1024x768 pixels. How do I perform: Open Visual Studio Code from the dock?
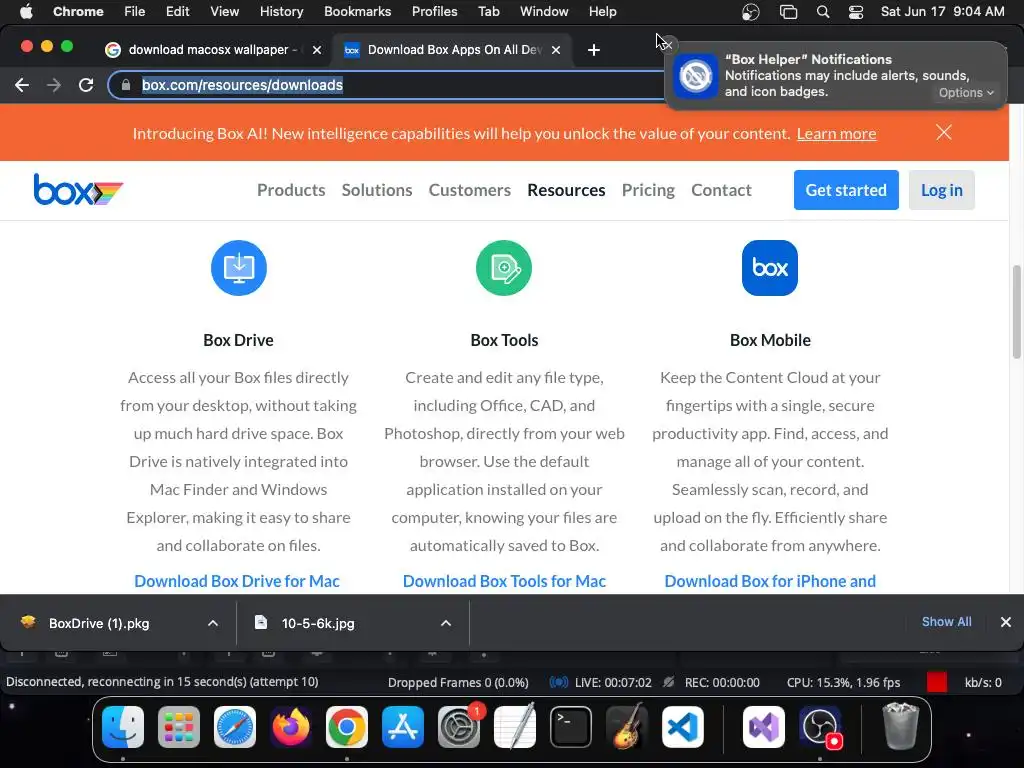(x=682, y=727)
